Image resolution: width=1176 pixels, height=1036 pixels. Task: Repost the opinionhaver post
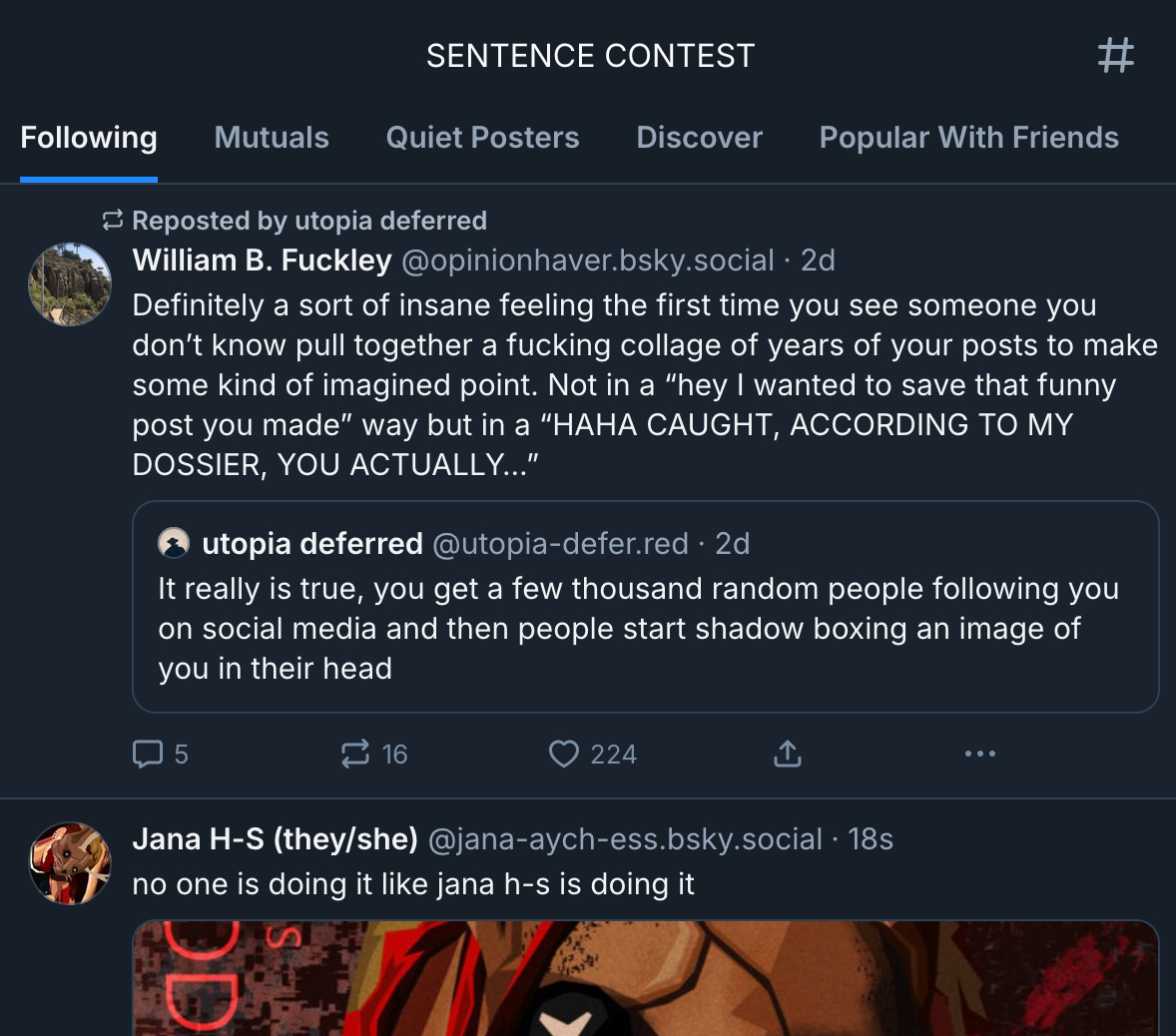click(x=355, y=754)
